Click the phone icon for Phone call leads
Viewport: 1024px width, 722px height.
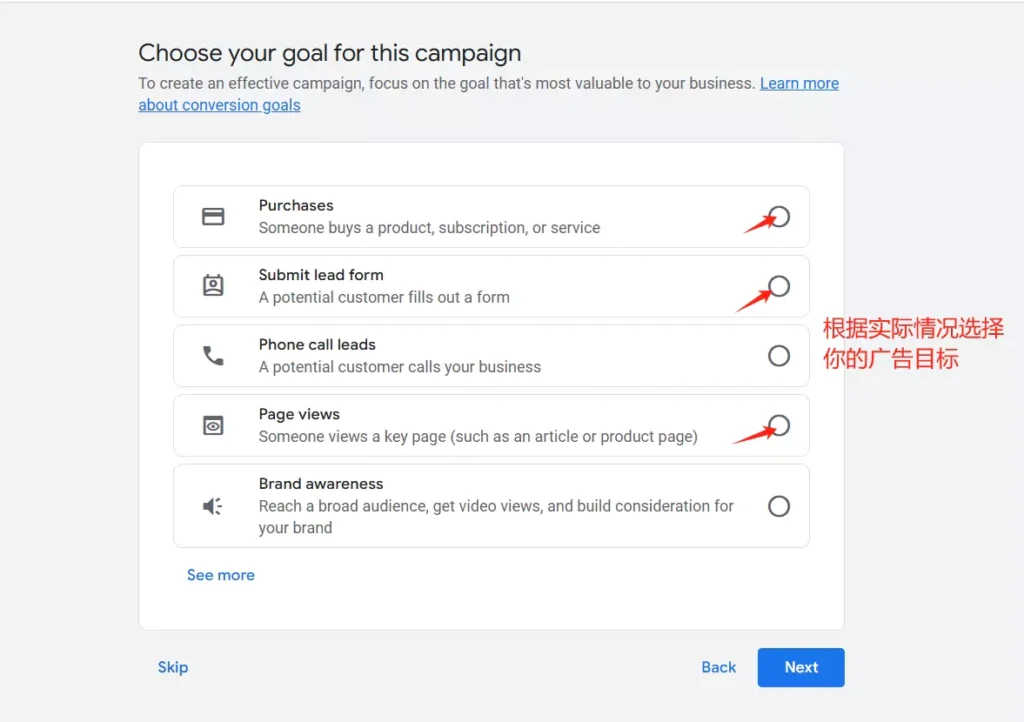(212, 354)
